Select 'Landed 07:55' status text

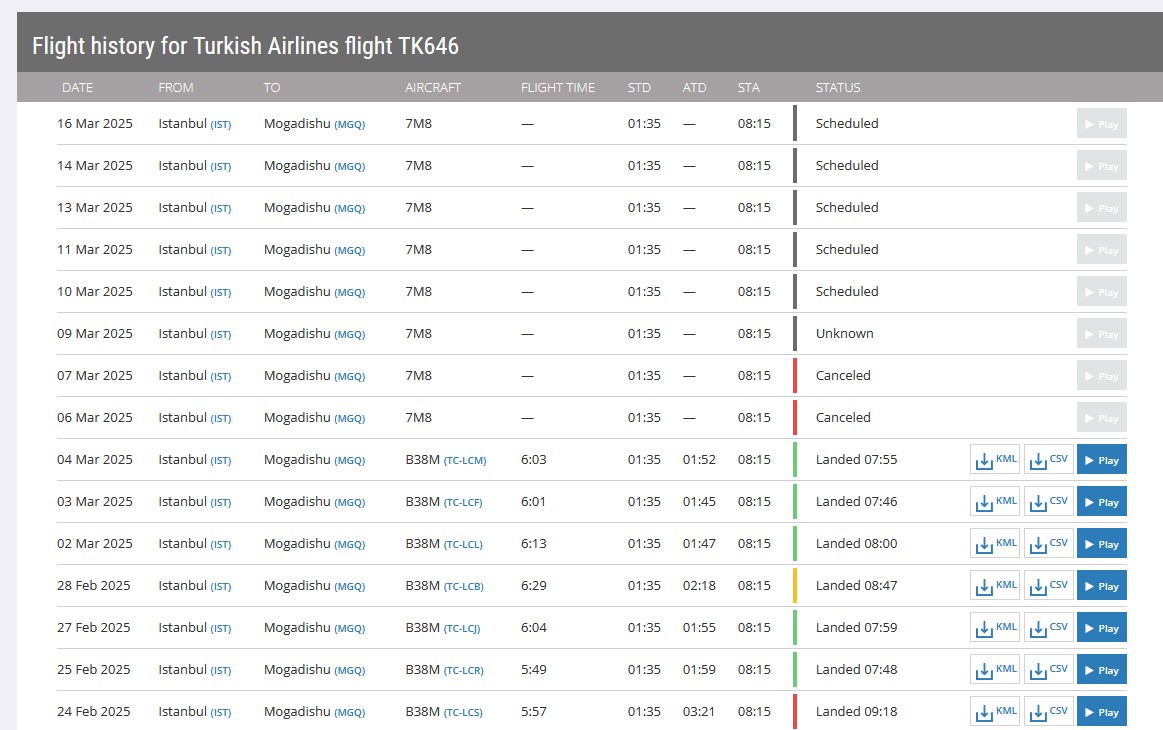(857, 459)
